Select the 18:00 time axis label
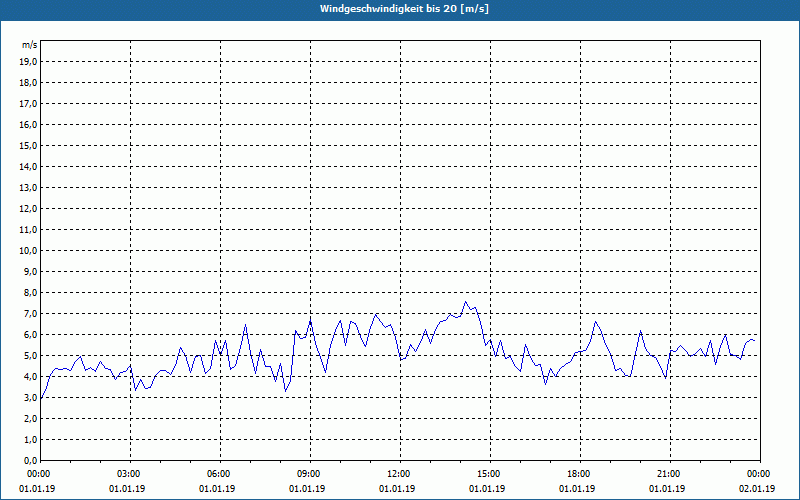This screenshot has height=500, width=800. coord(580,474)
